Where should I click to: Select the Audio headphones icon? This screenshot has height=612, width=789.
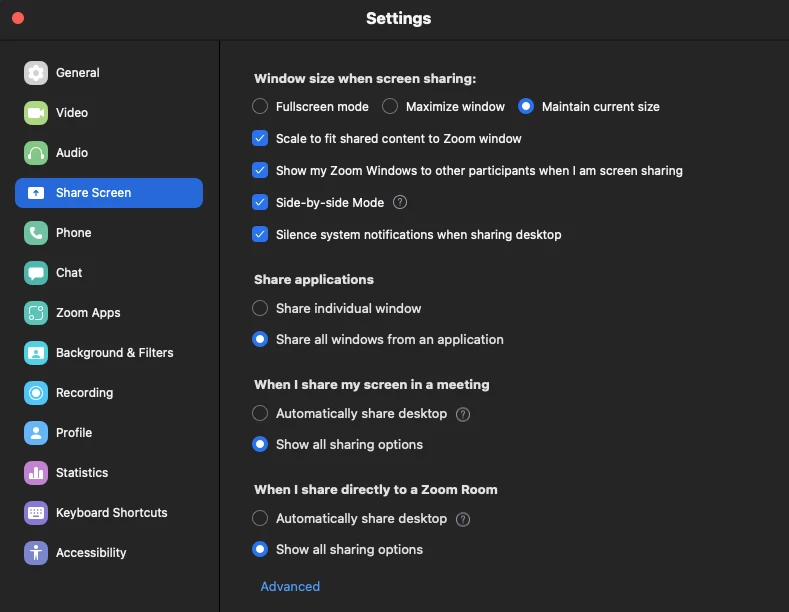[x=36, y=153]
